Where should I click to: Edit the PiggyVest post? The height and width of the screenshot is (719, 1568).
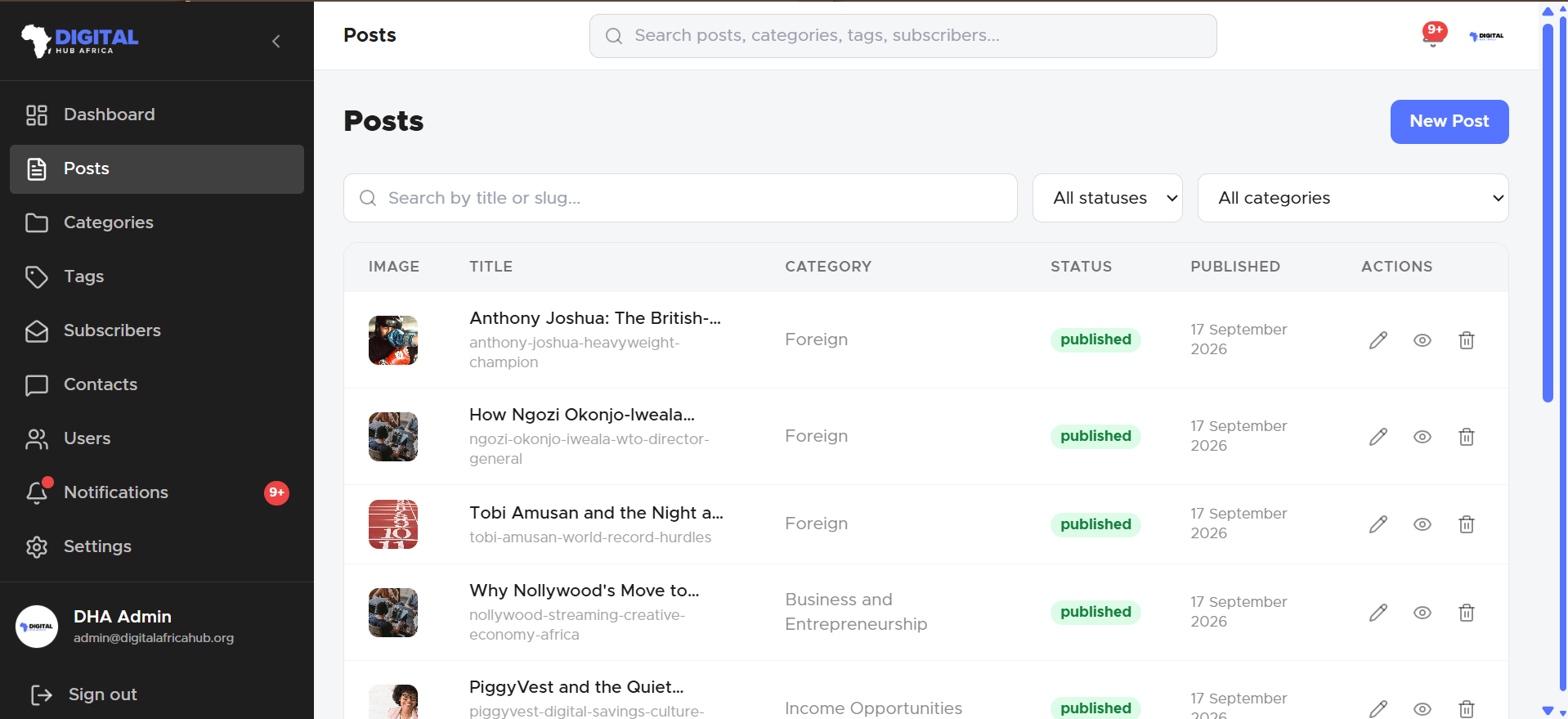coord(1378,708)
